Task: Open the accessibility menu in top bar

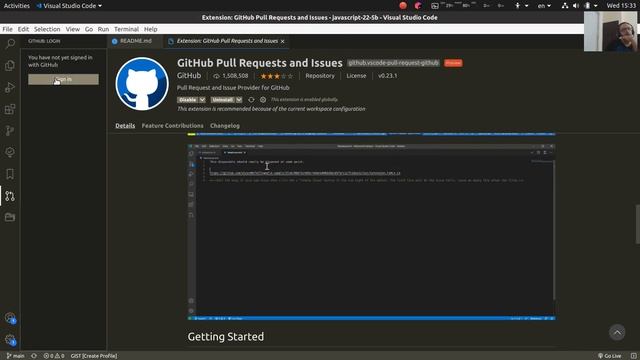Action: click(x=521, y=6)
